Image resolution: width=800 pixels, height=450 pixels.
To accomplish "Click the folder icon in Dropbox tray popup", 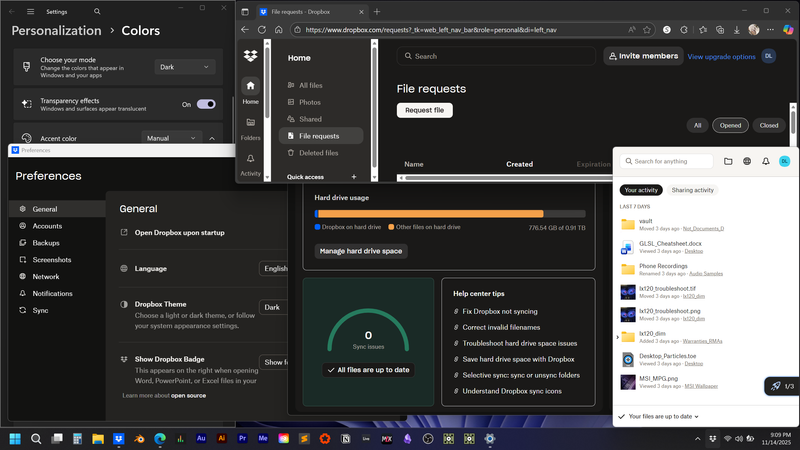I will [x=728, y=161].
